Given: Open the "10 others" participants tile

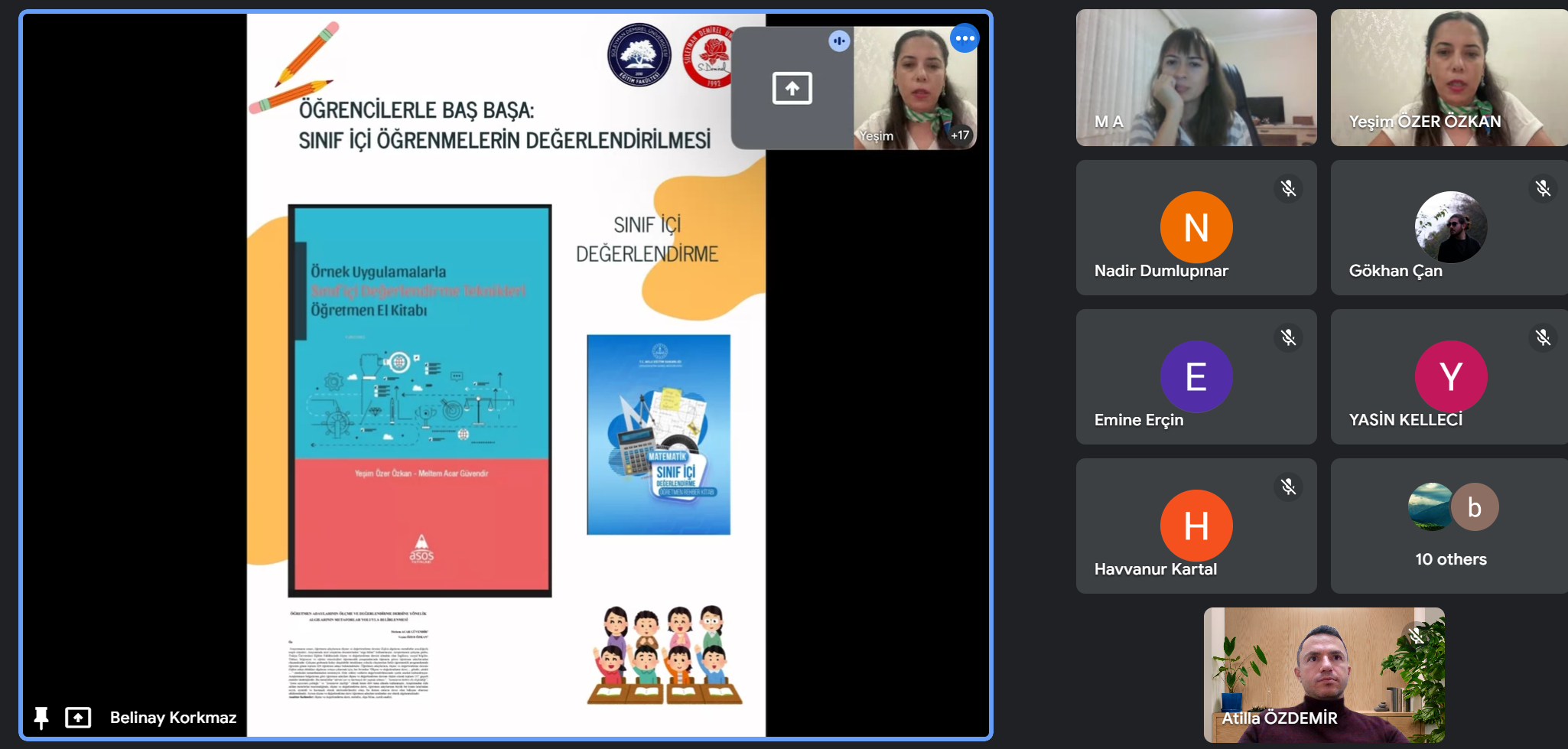Looking at the screenshot, I should click(1450, 526).
